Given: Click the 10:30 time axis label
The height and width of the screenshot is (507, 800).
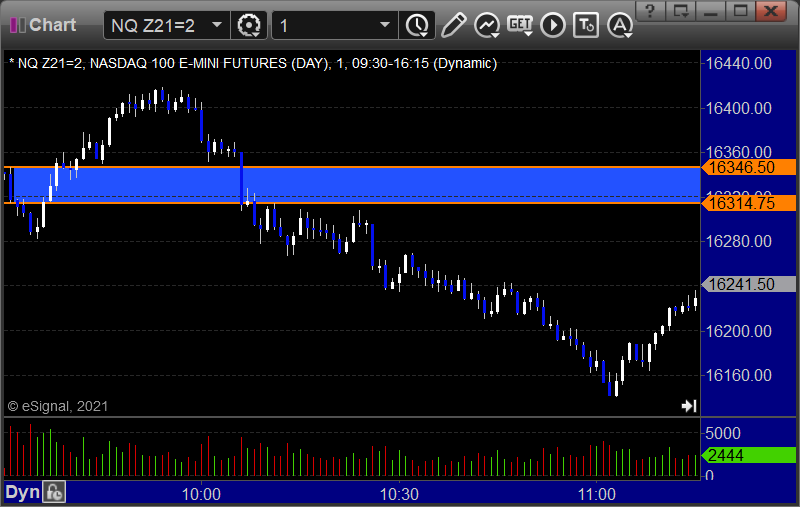Looking at the screenshot, I should pos(399,494).
